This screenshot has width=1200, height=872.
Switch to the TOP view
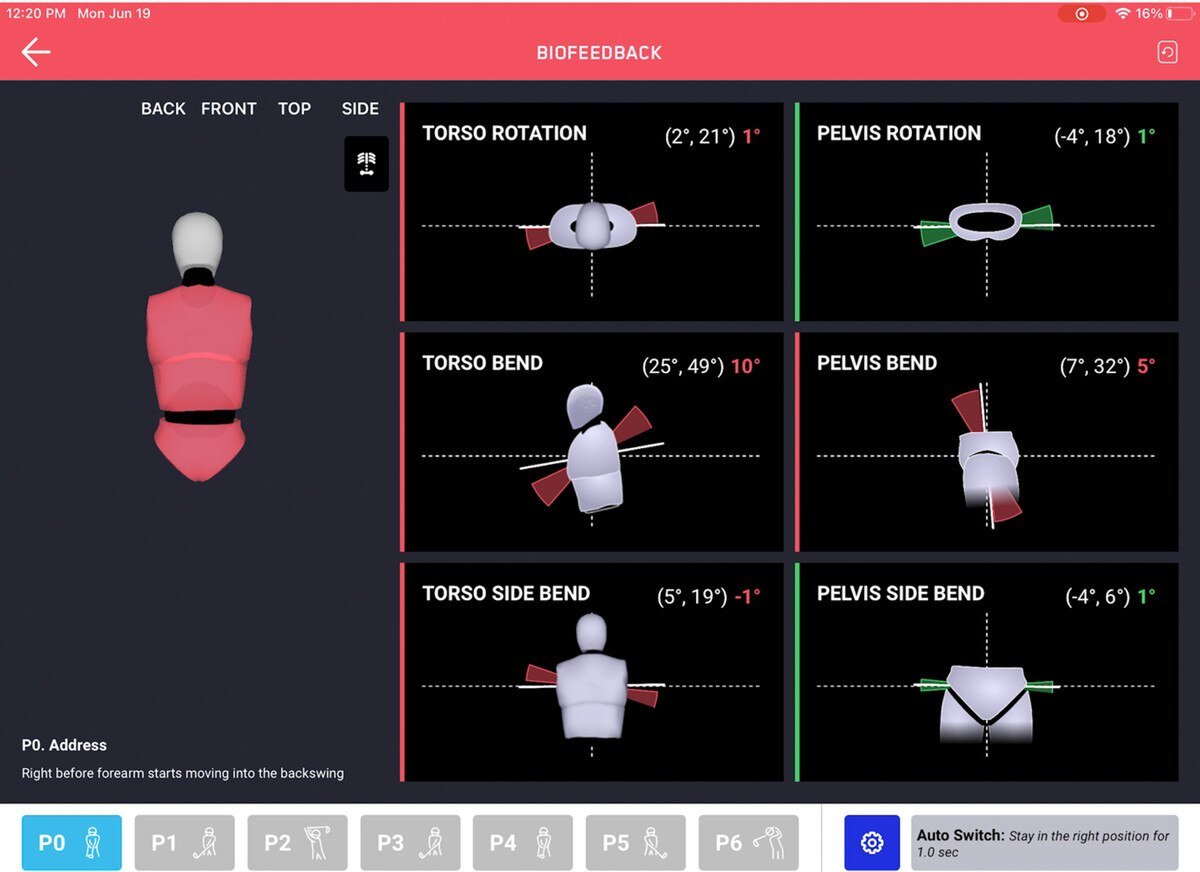(x=293, y=108)
